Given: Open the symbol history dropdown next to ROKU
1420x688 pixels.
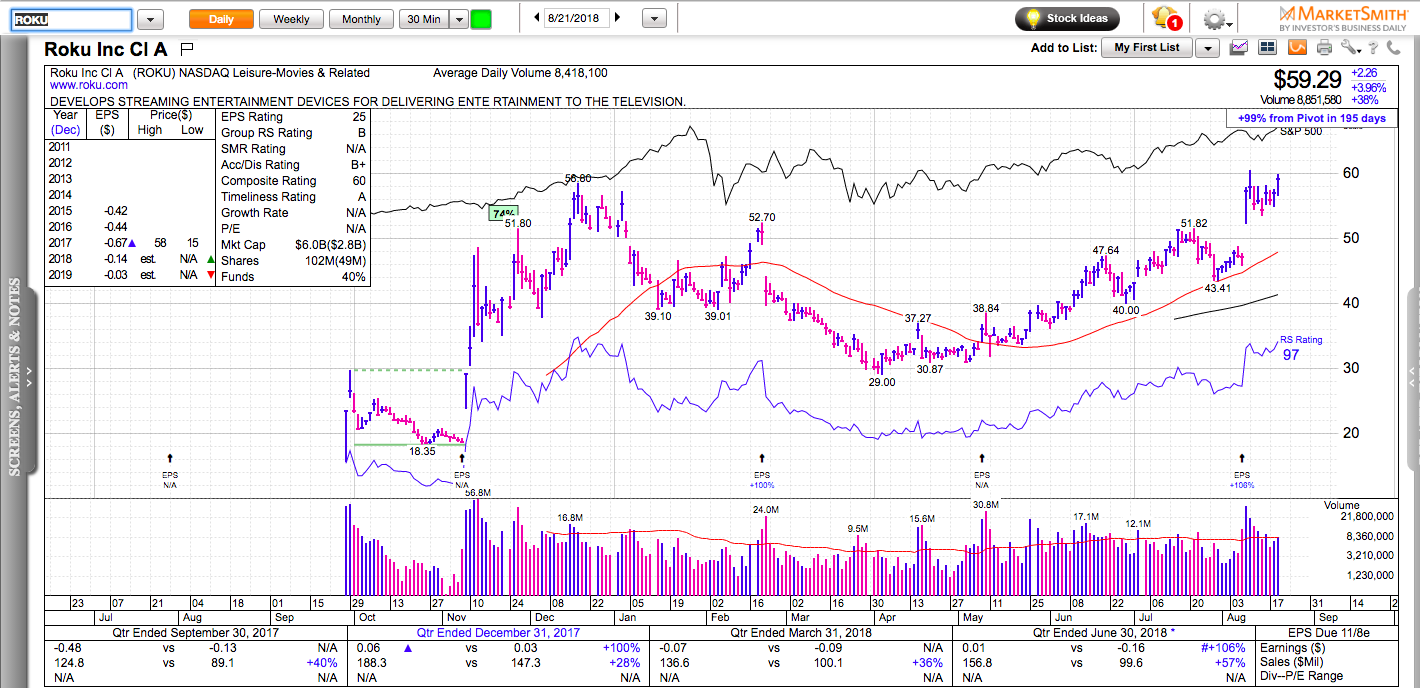Looking at the screenshot, I should click(150, 19).
